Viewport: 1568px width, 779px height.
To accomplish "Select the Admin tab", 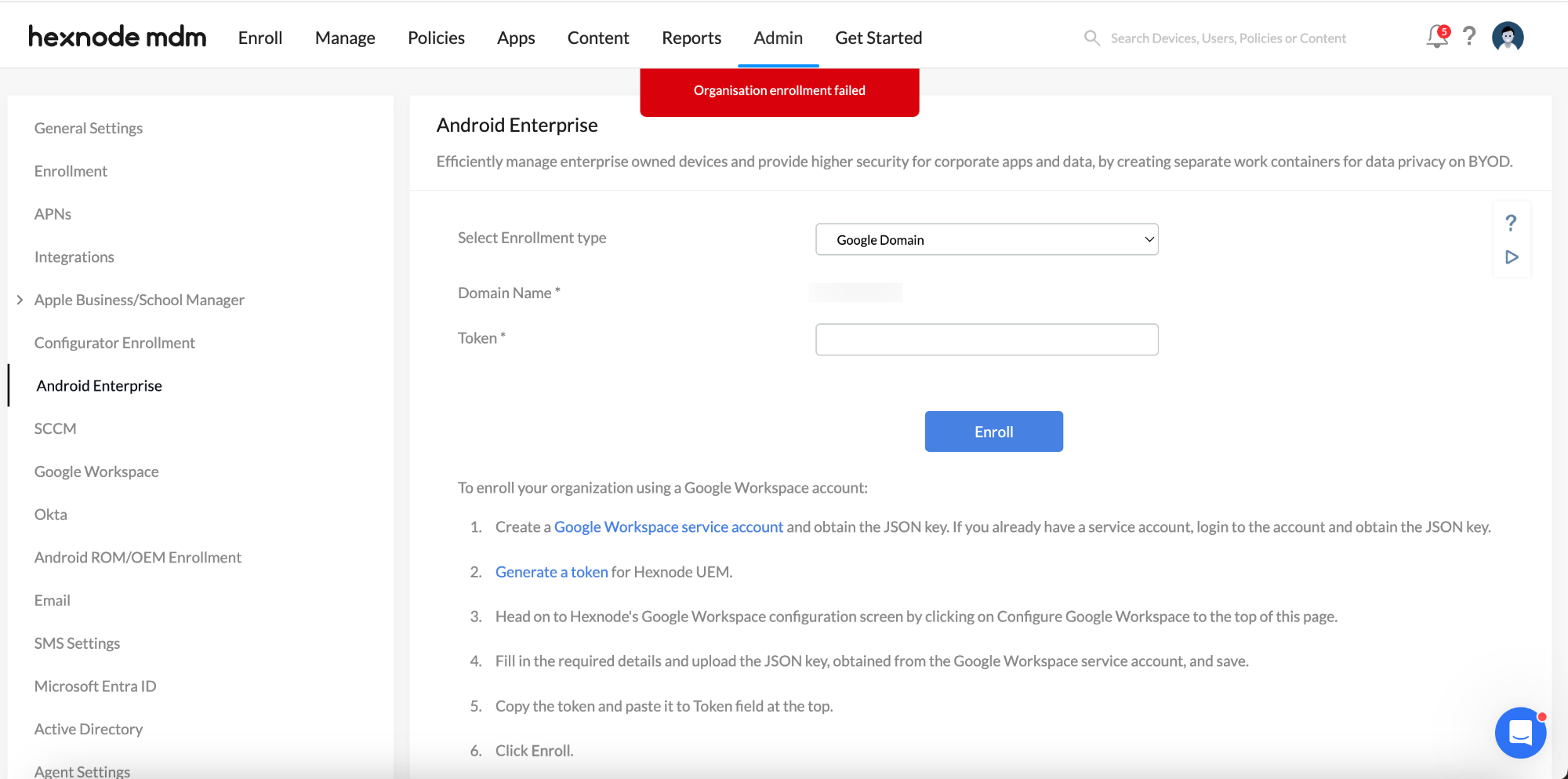I will pyautogui.click(x=779, y=38).
